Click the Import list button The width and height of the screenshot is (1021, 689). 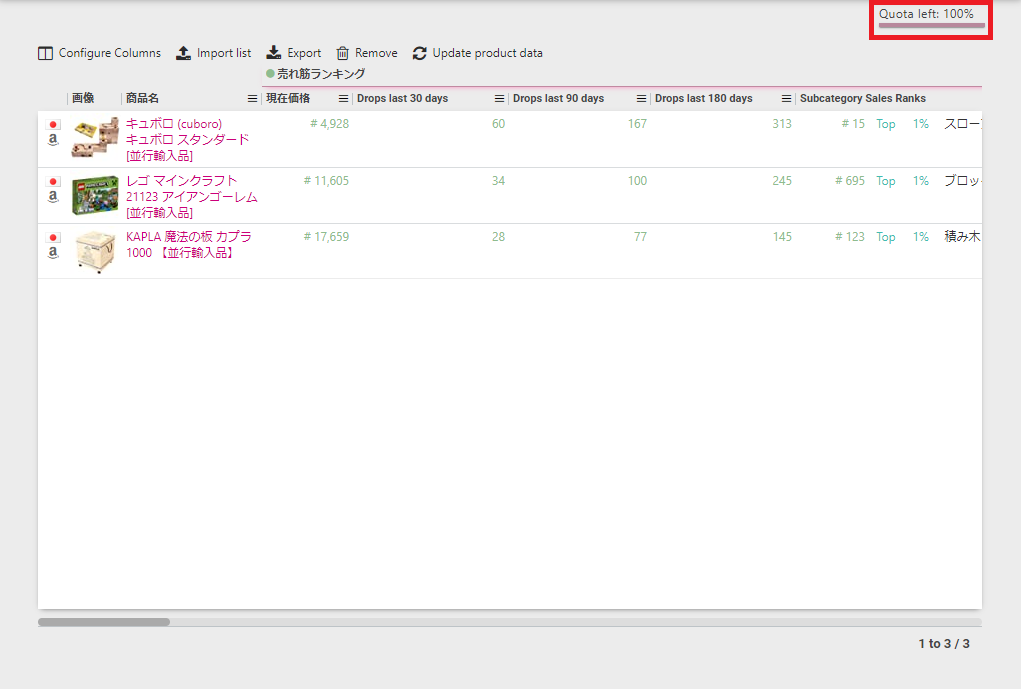[214, 53]
